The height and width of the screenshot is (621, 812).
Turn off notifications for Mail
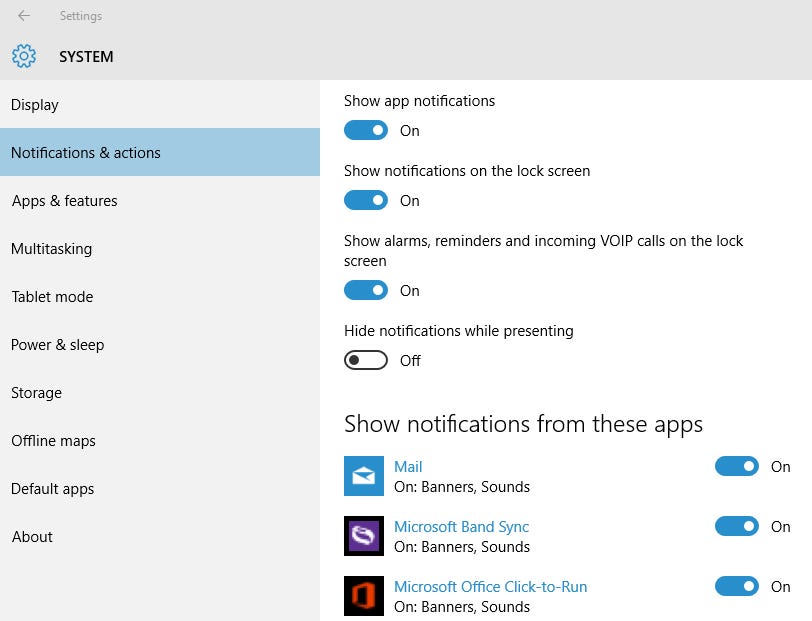[x=737, y=466]
